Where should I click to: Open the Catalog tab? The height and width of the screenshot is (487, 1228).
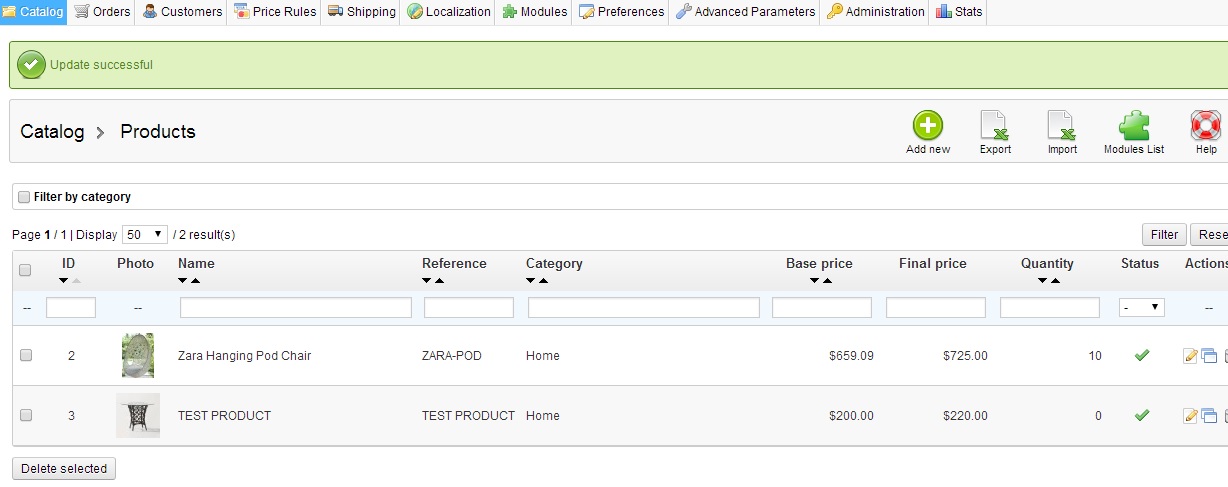(33, 12)
